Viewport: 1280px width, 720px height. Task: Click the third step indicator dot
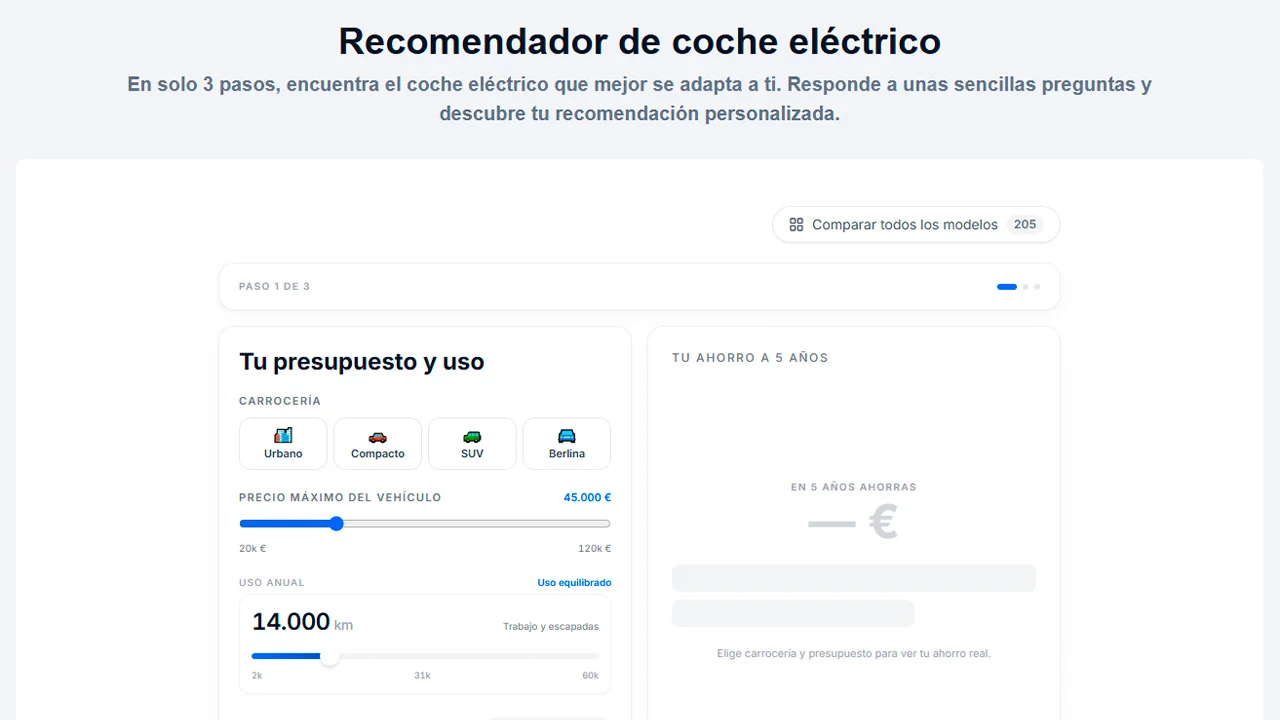pos(1037,287)
